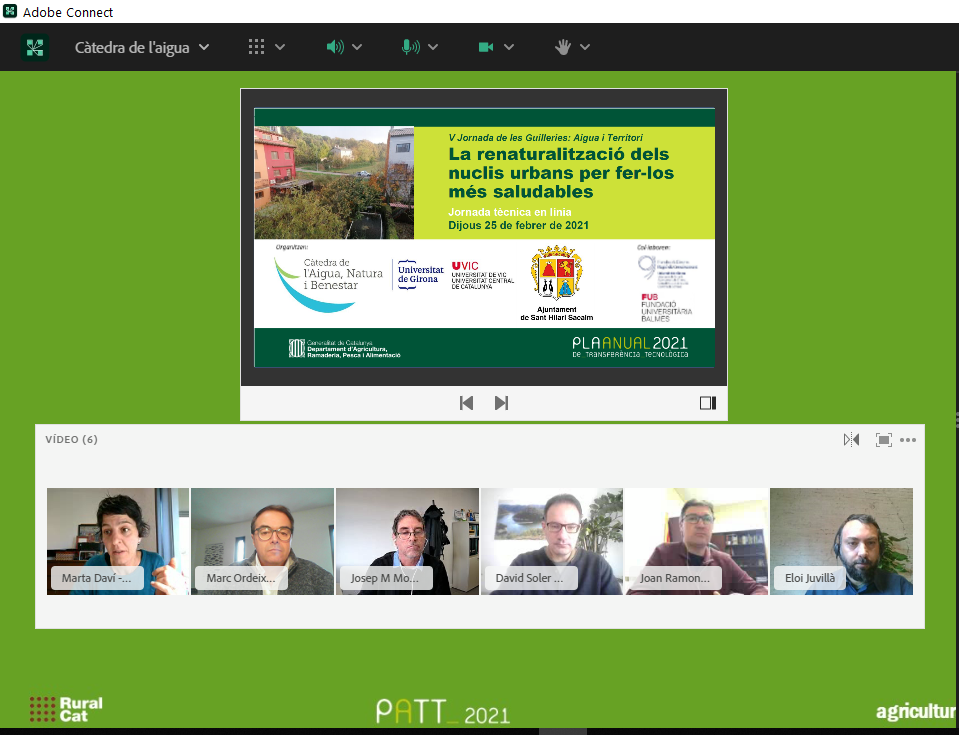Viewport: 959px width, 735px height.
Task: Click the green Adobe Connect logo icon
Action: click(35, 47)
